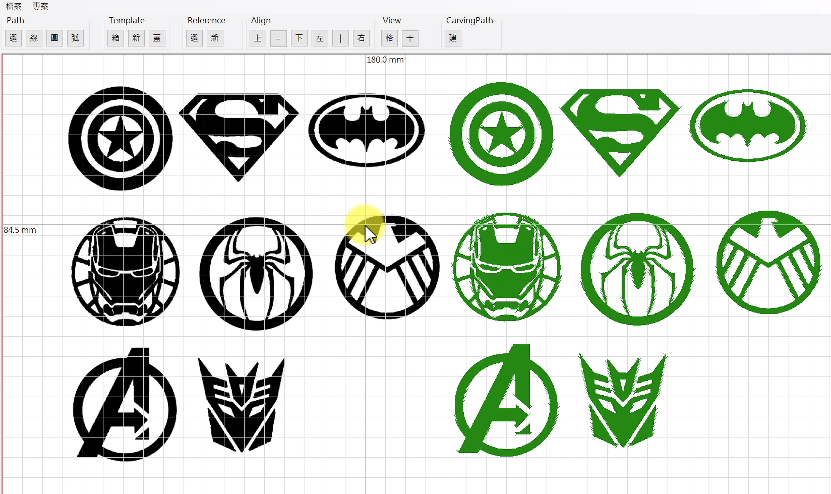
Task: Select the green Captain America shield logo
Action: point(501,134)
